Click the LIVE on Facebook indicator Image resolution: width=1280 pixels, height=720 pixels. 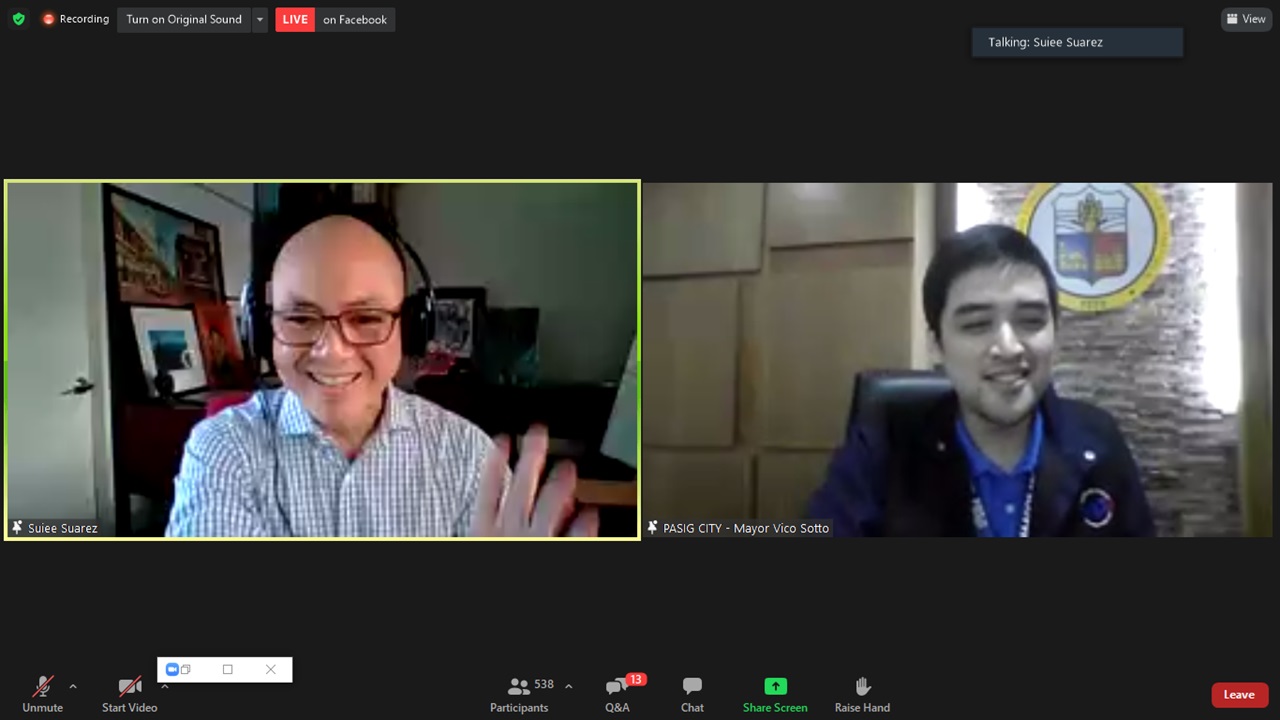coord(335,19)
